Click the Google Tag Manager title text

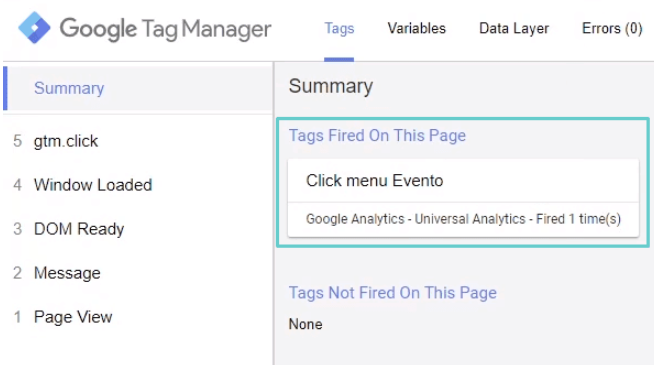coord(166,29)
